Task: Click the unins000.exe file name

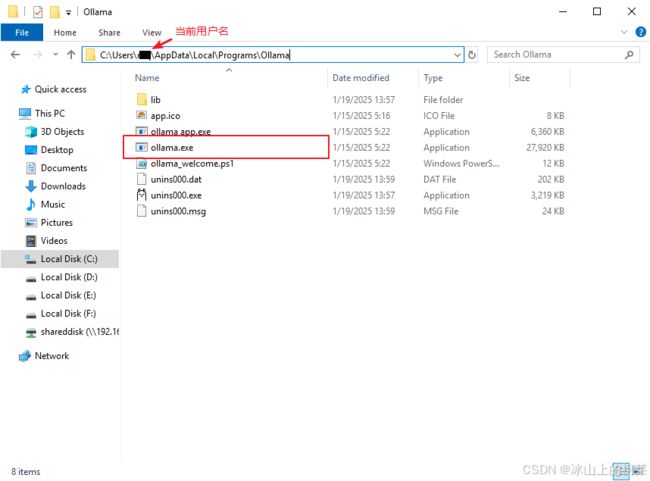Action: (176, 195)
